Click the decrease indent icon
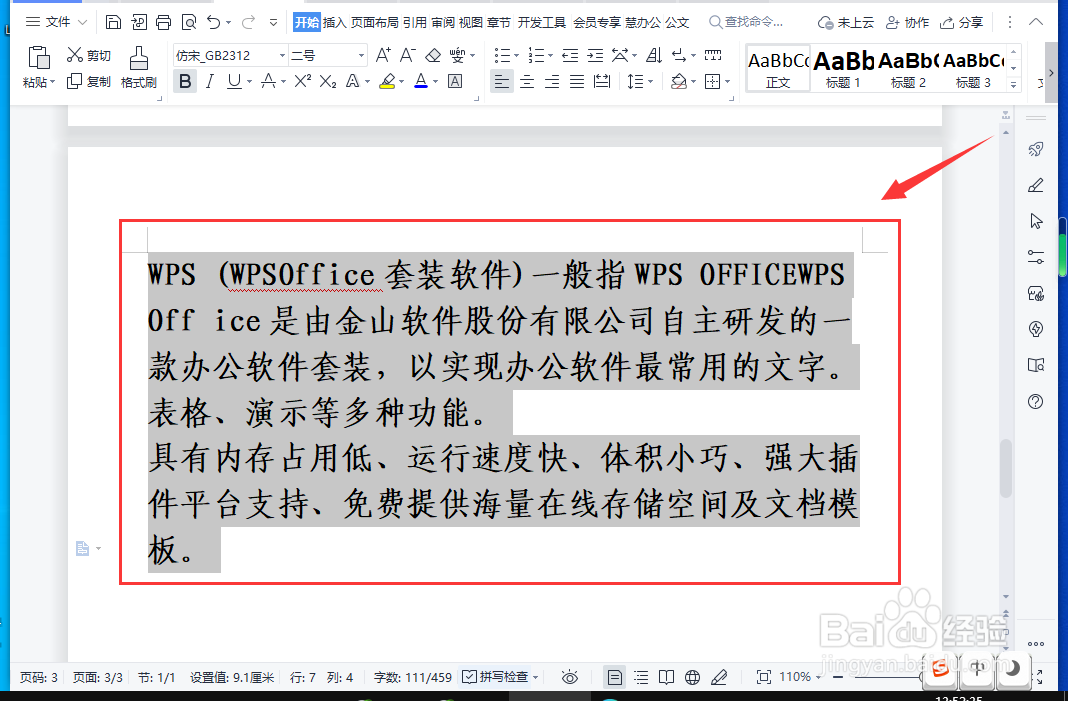Image resolution: width=1068 pixels, height=701 pixels. coord(570,55)
